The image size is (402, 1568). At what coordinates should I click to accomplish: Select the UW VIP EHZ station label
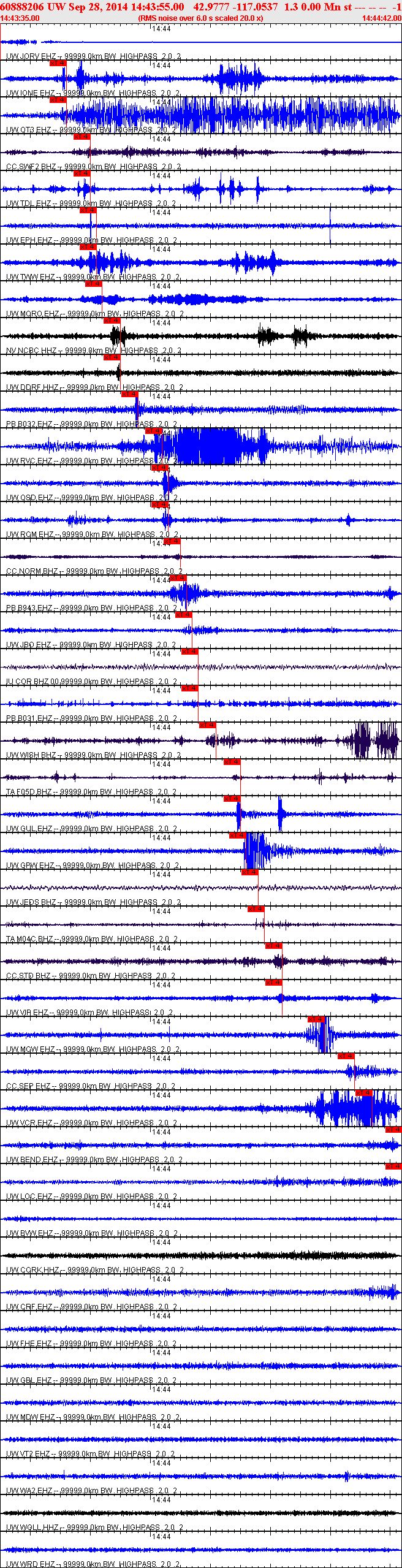[89, 1013]
